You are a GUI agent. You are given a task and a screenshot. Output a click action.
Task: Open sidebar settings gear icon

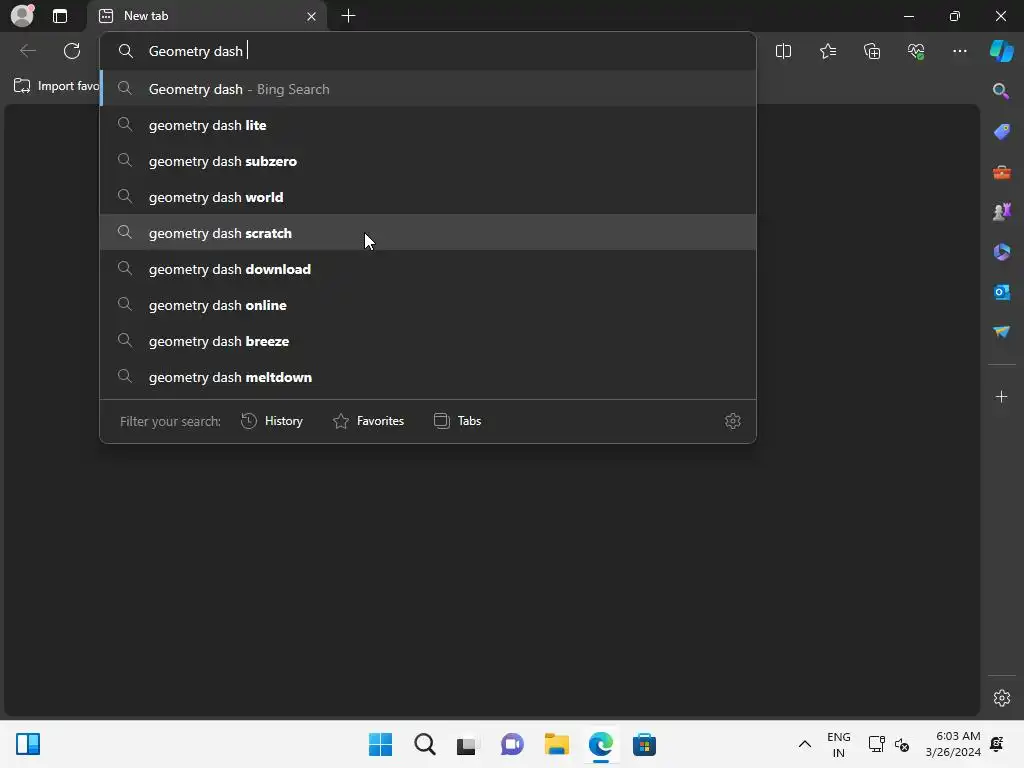(1002, 697)
